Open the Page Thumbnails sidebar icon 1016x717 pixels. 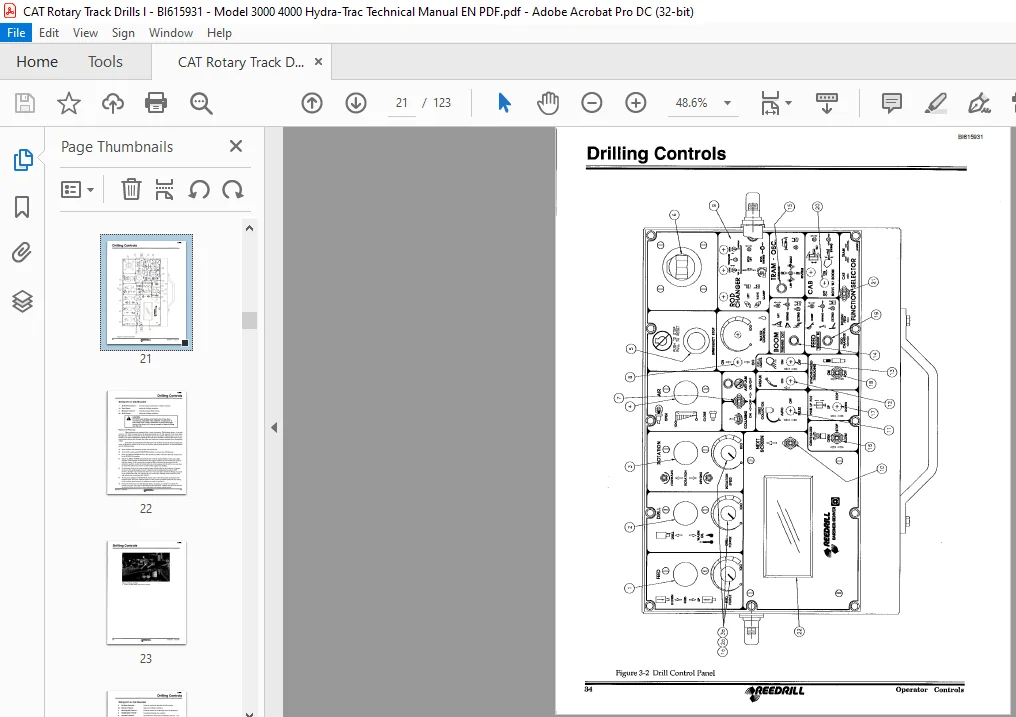(x=23, y=160)
